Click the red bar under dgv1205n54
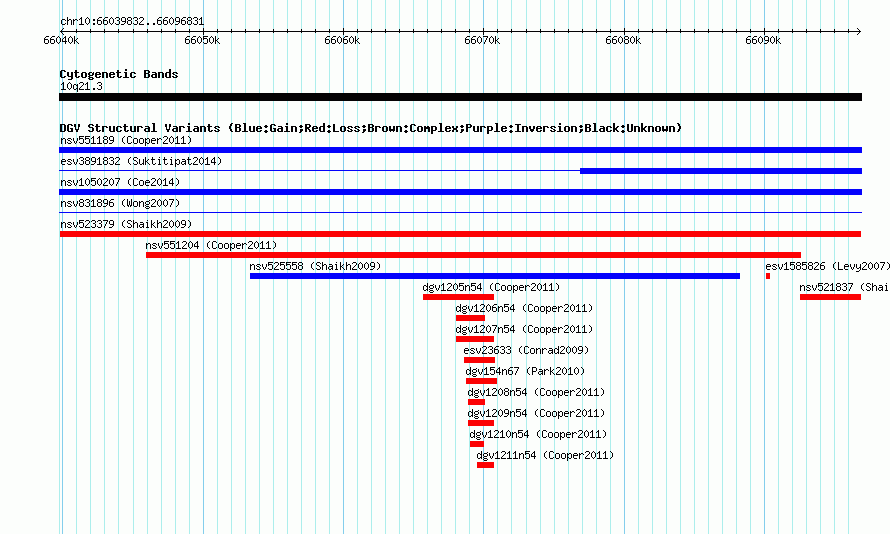This screenshot has height=534, width=890. pyautogui.click(x=458, y=297)
